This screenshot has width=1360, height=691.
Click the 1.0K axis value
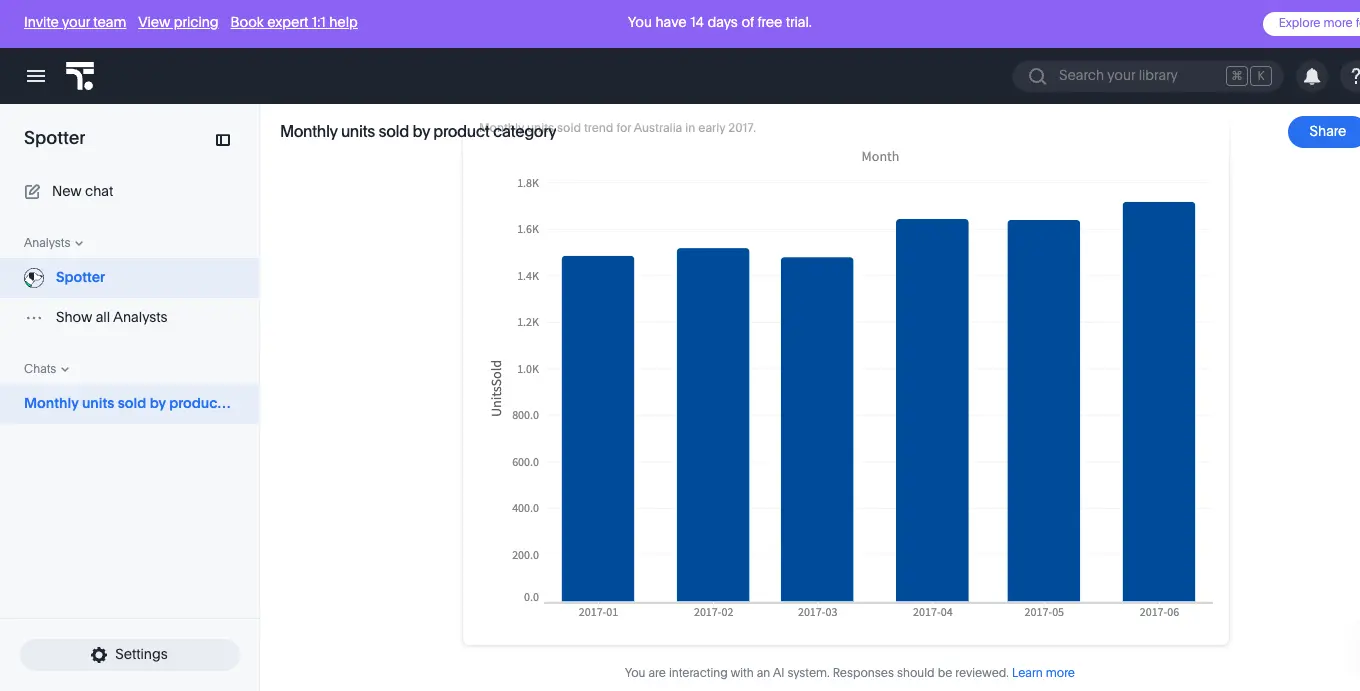[x=528, y=369]
